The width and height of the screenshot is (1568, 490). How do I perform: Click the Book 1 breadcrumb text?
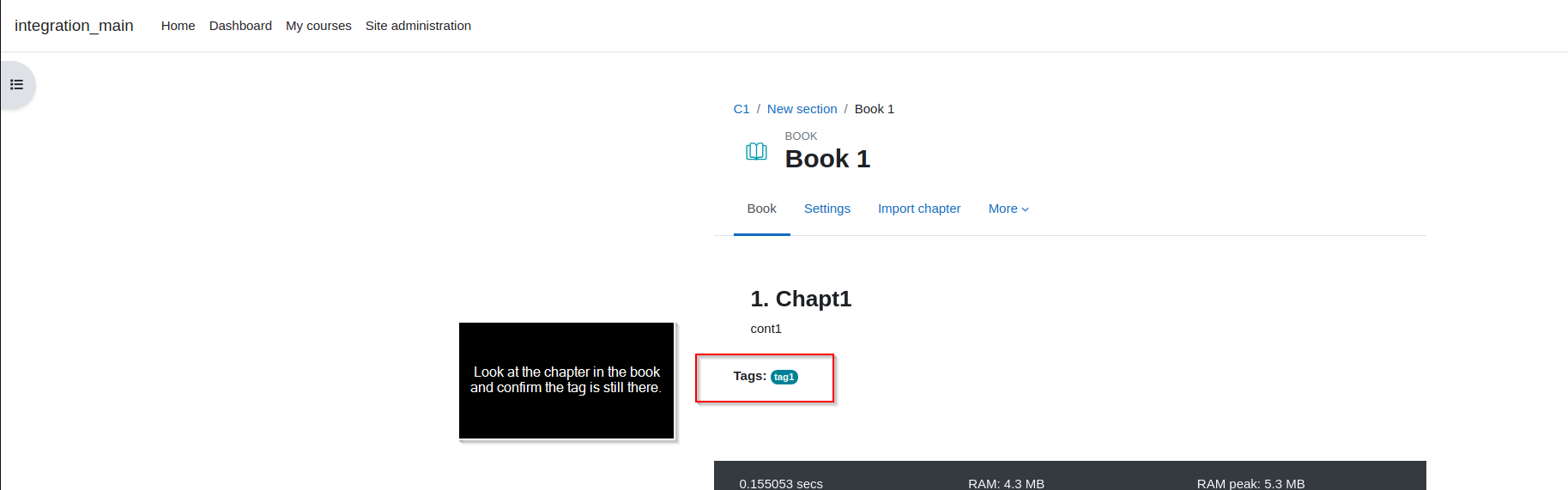(875, 109)
